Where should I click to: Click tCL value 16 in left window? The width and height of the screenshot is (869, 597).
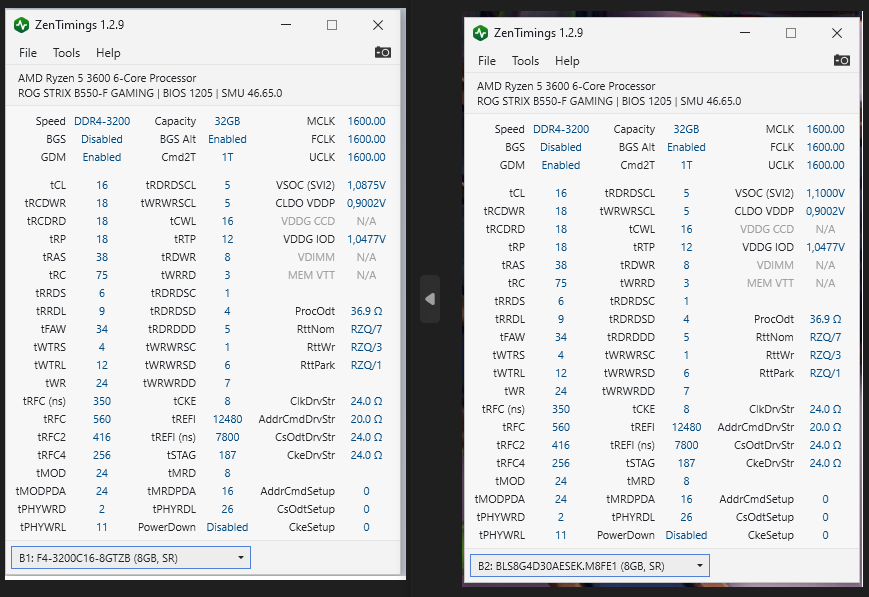[102, 185]
